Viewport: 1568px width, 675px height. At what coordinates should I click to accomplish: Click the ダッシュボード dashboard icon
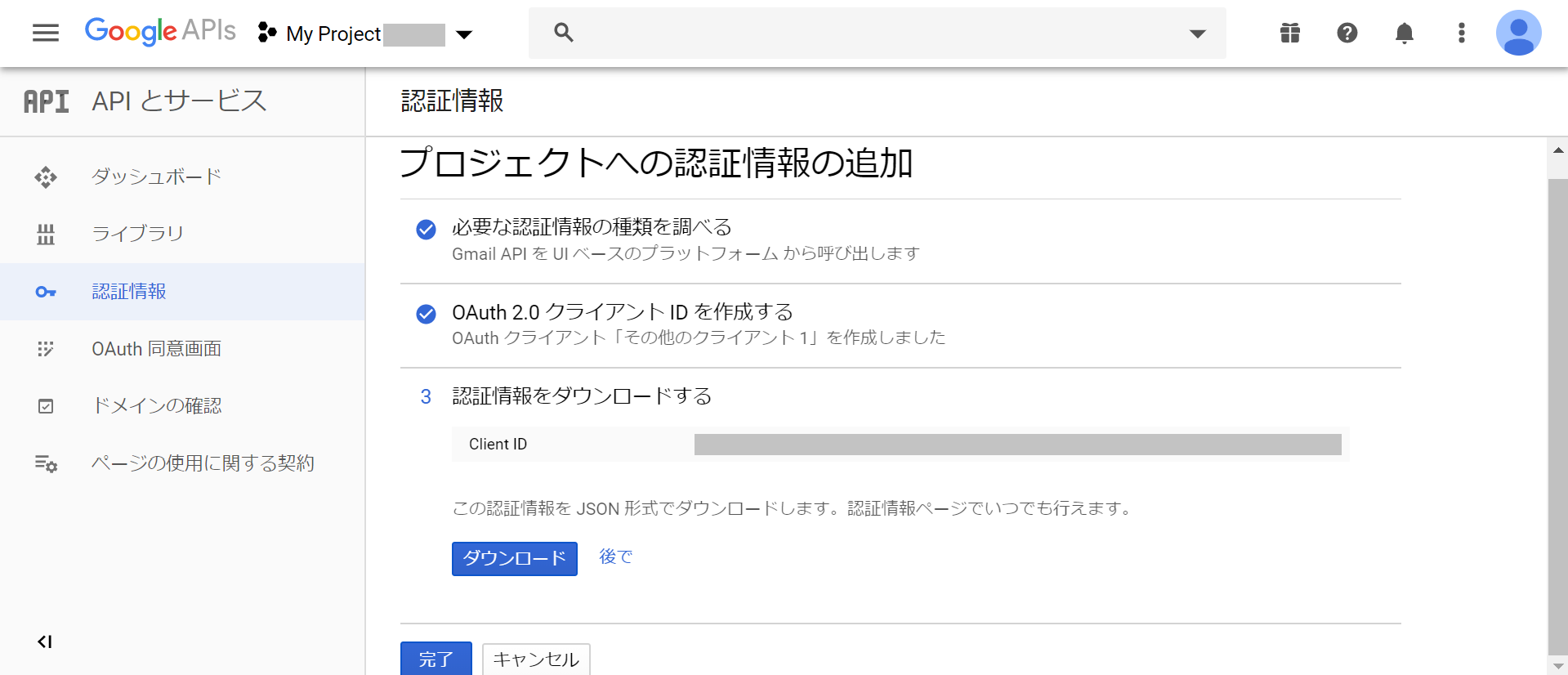click(46, 177)
